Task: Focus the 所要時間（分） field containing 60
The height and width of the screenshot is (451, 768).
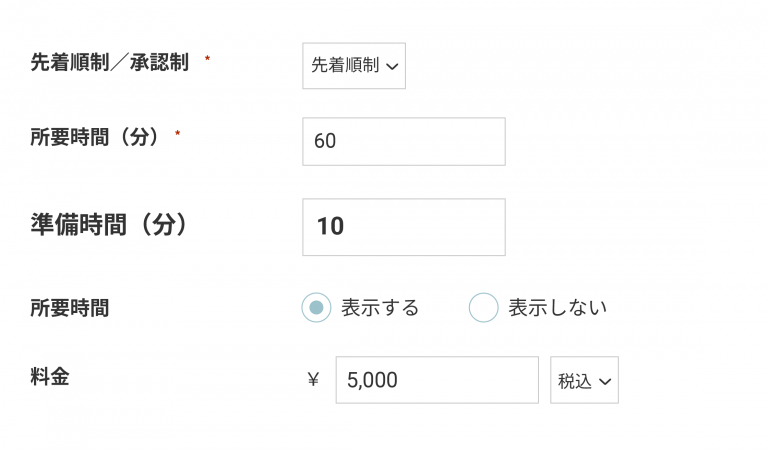Action: [x=403, y=141]
